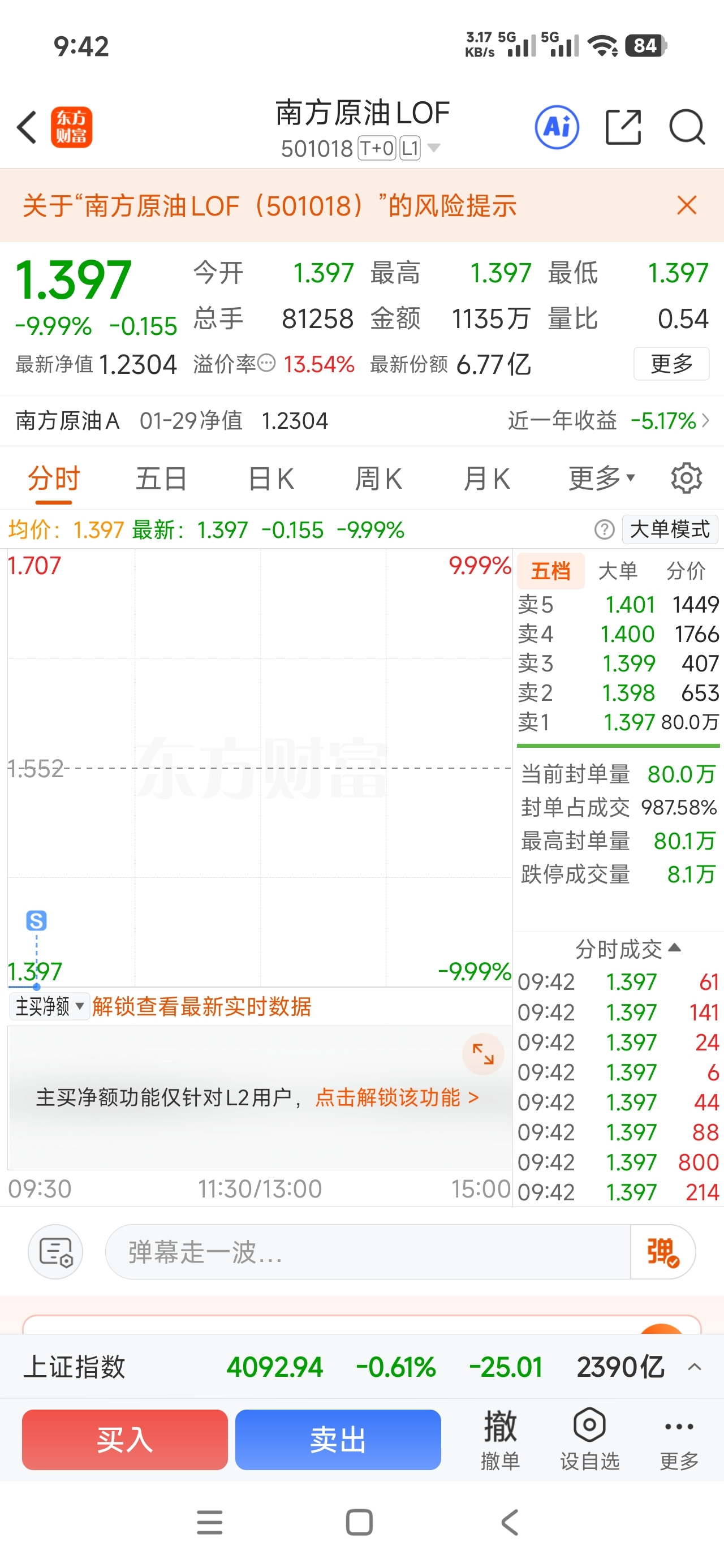Go back with the top-left arrow

coord(27,127)
